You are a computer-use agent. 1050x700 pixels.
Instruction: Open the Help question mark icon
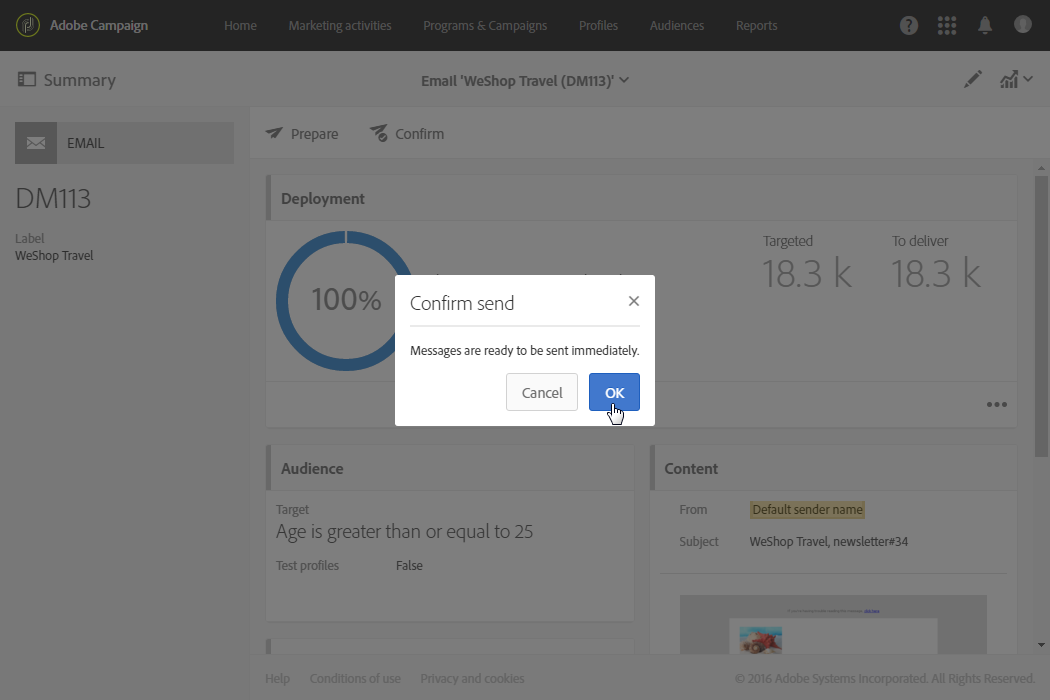pos(909,25)
